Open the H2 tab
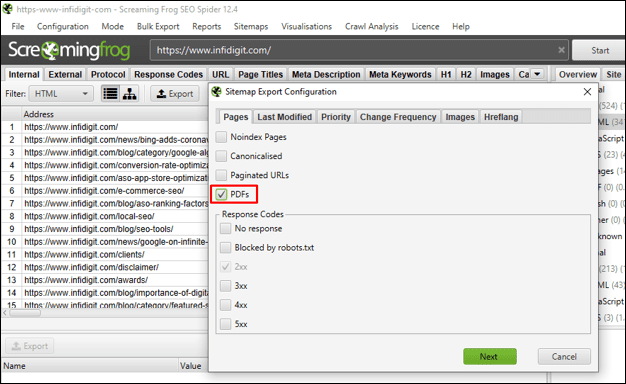The height and width of the screenshot is (384, 626). point(466,75)
